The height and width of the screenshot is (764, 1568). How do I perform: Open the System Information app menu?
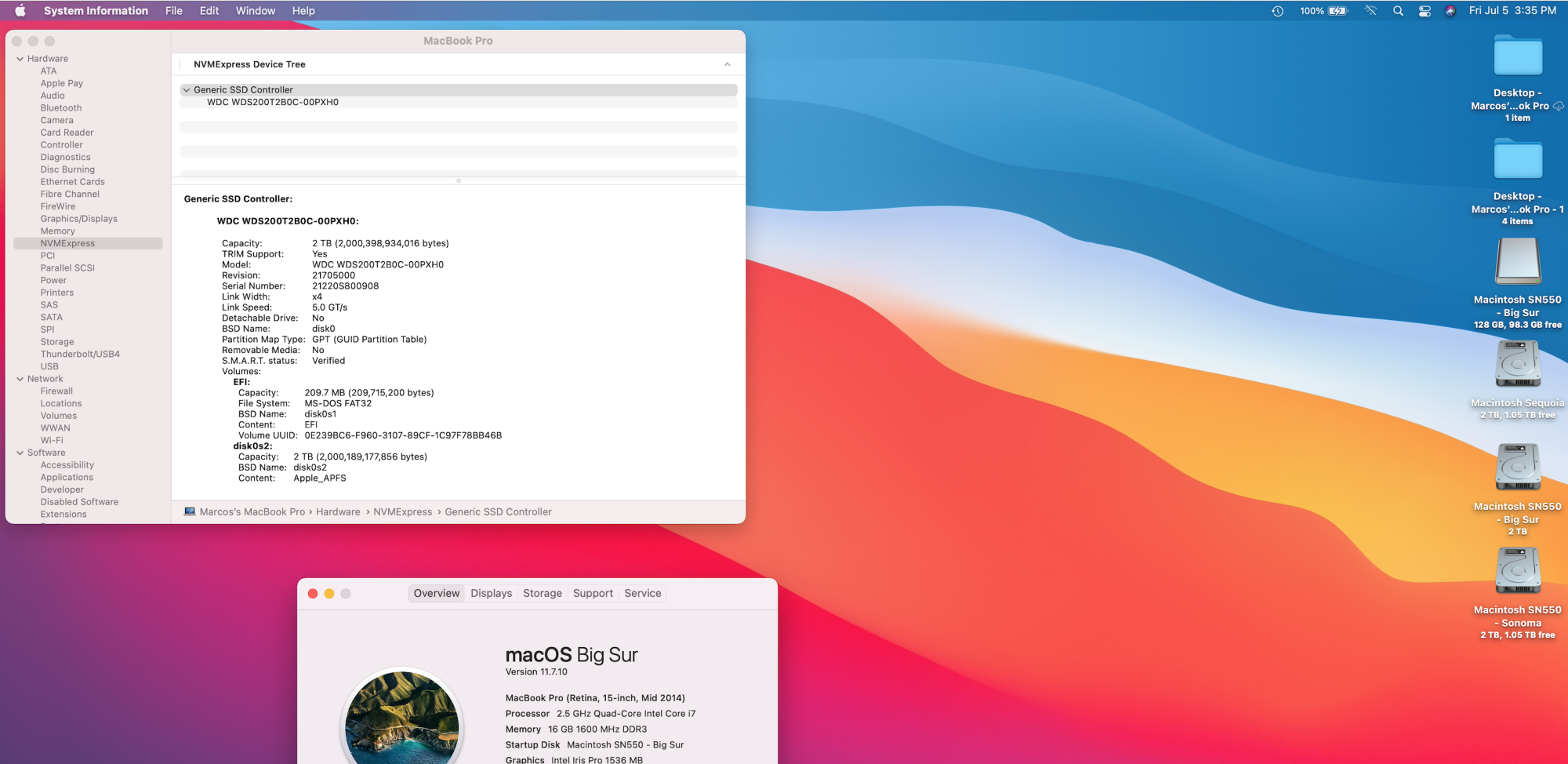(96, 11)
